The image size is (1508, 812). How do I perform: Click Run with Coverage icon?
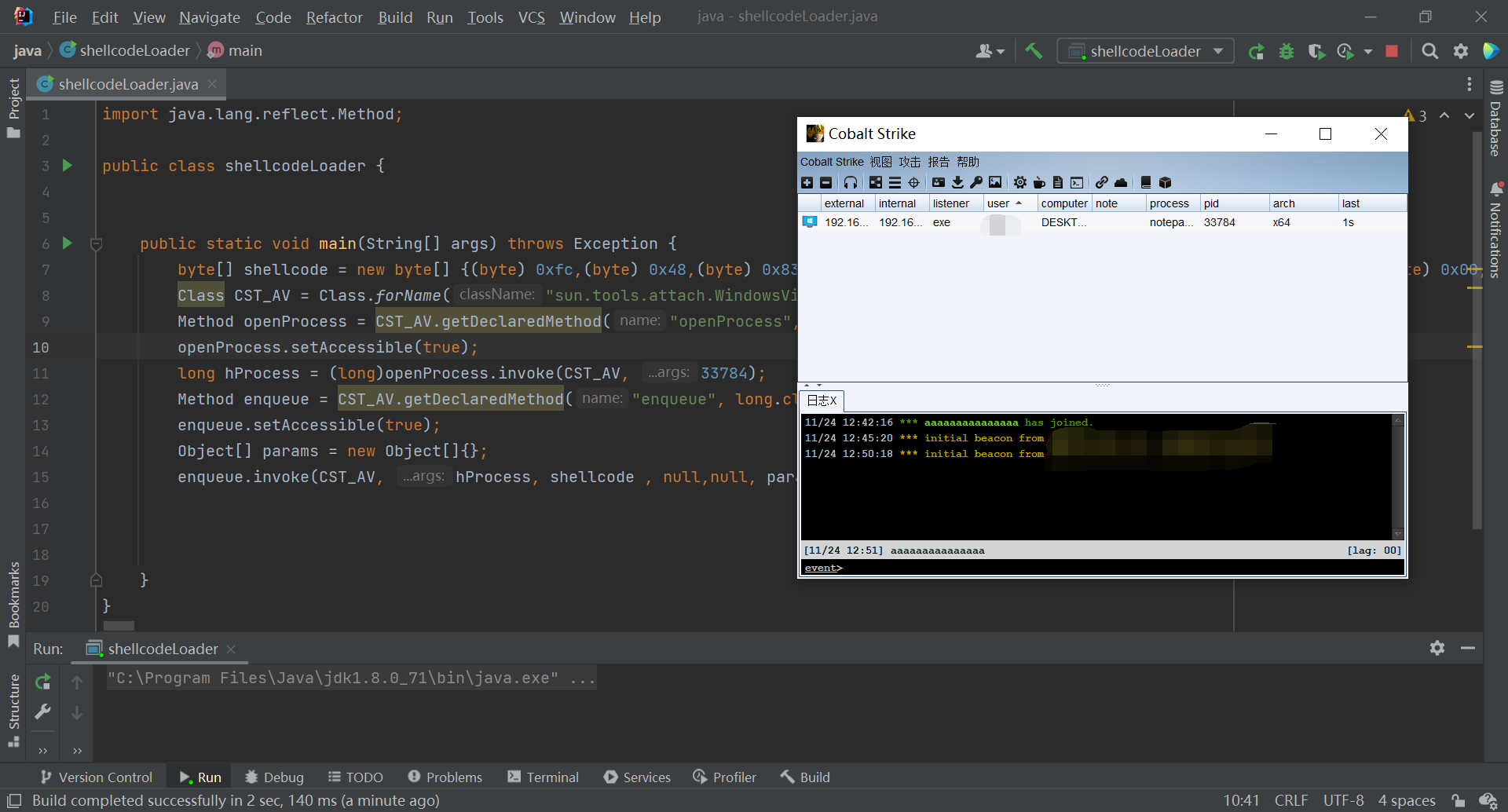[1316, 51]
